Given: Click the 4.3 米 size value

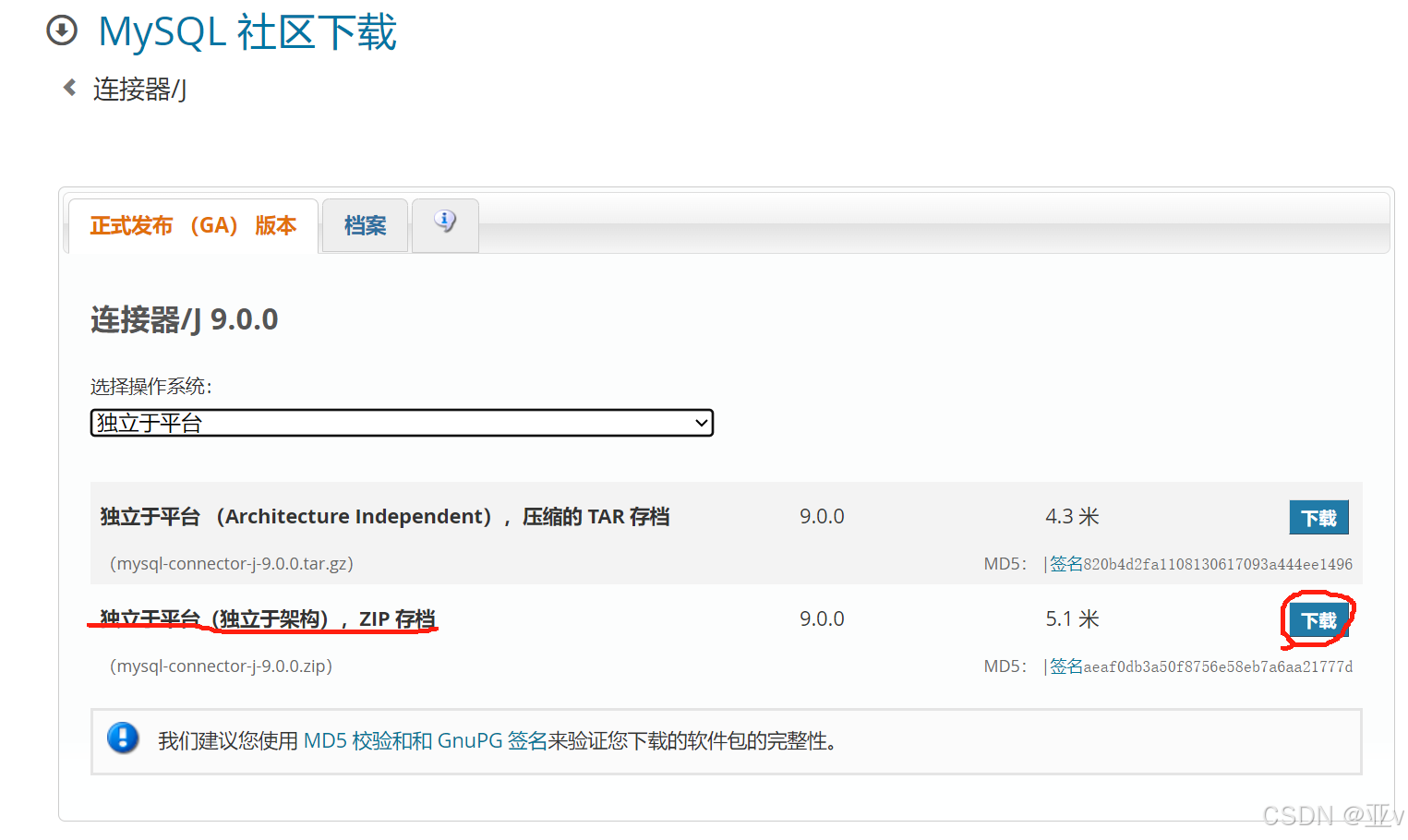Looking at the screenshot, I should click(1072, 517).
